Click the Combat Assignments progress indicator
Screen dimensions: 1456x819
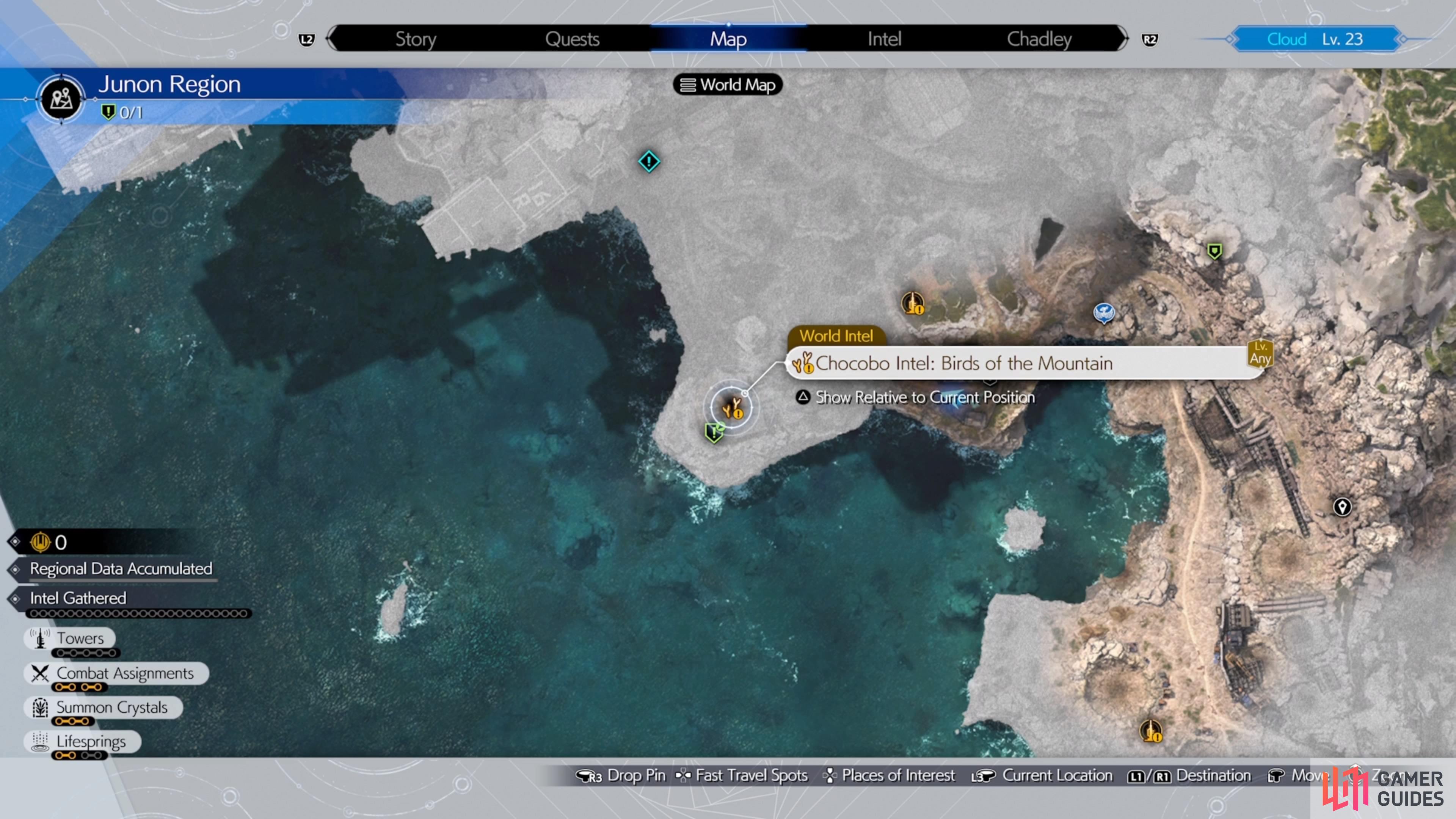pos(79,687)
